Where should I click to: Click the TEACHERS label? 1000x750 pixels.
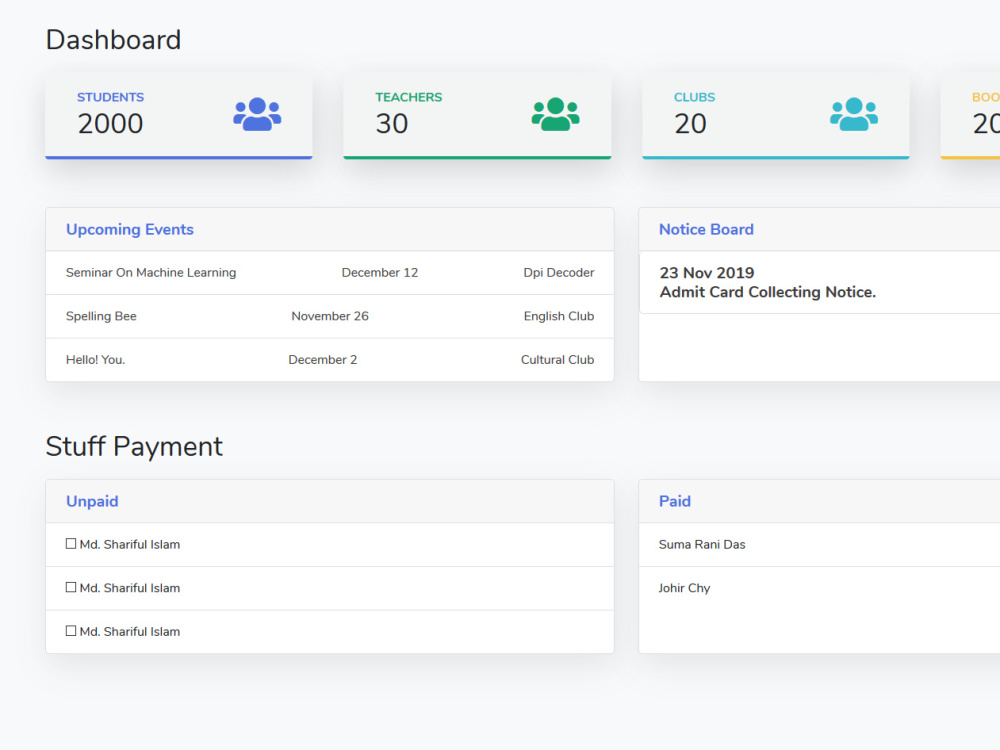pyautogui.click(x=408, y=97)
